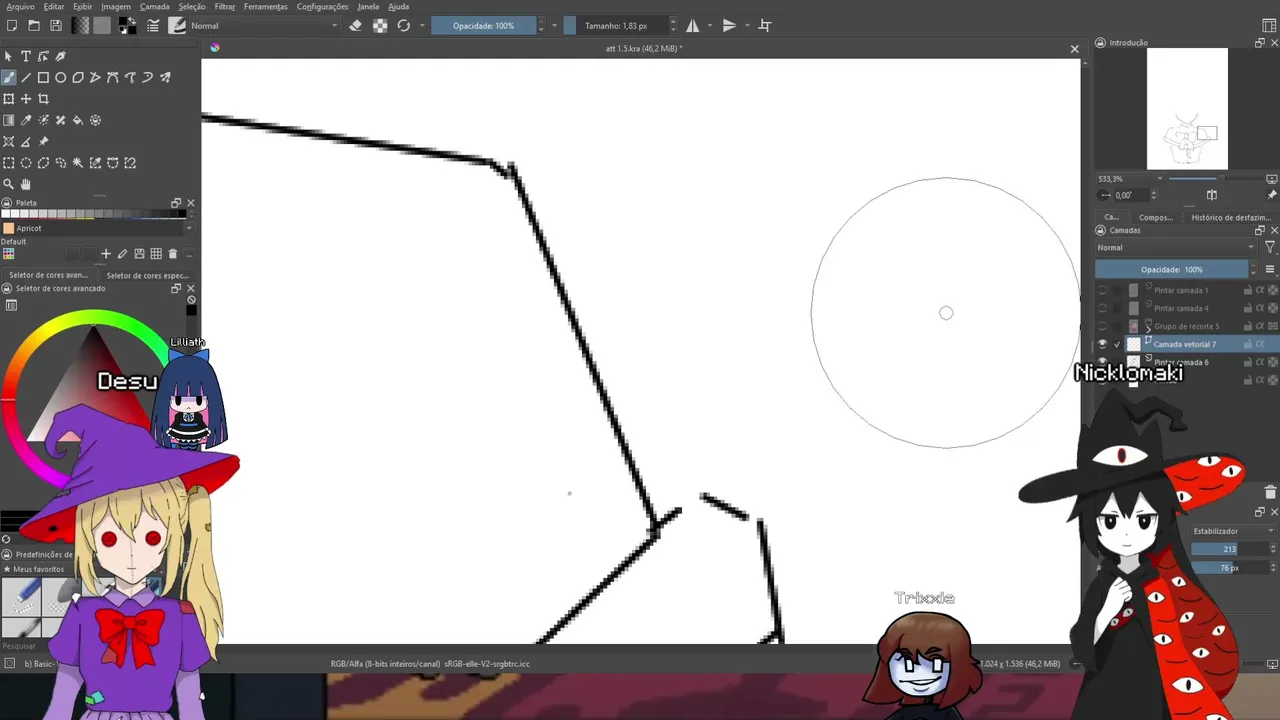The image size is (1280, 720).
Task: Switch to the Compos... tab
Action: point(1155,217)
